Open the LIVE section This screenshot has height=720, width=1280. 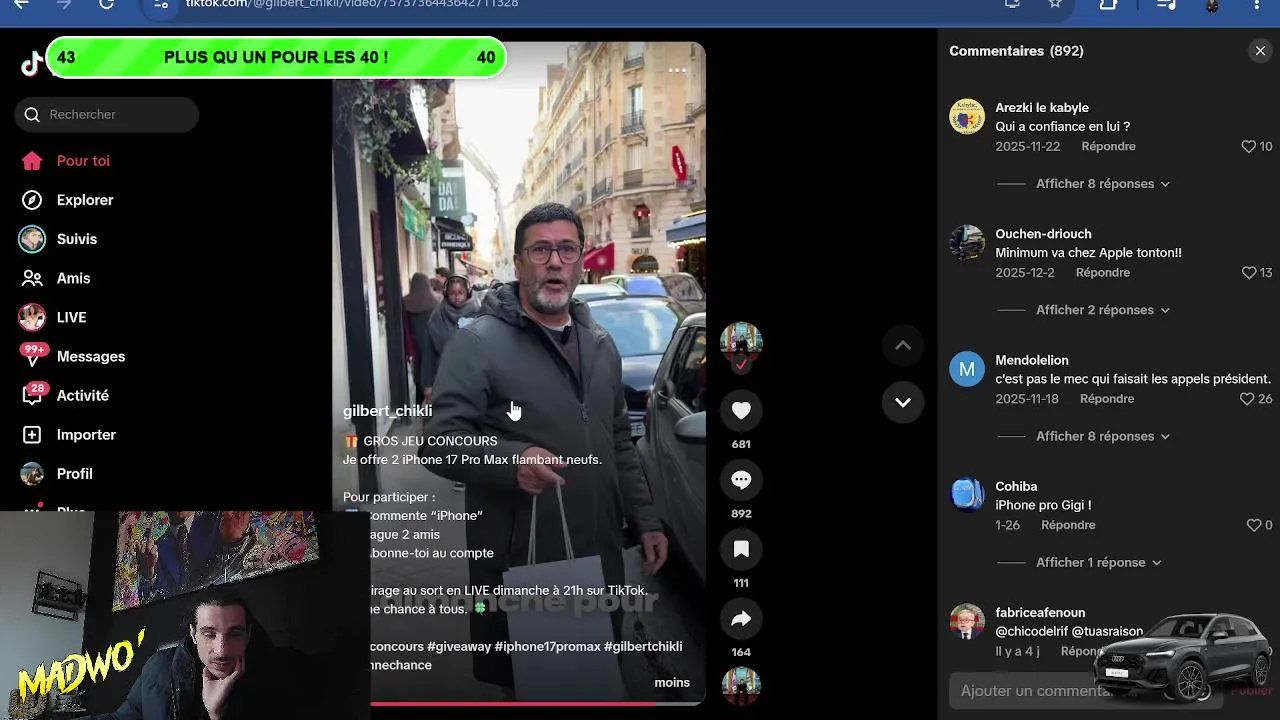pos(71,317)
